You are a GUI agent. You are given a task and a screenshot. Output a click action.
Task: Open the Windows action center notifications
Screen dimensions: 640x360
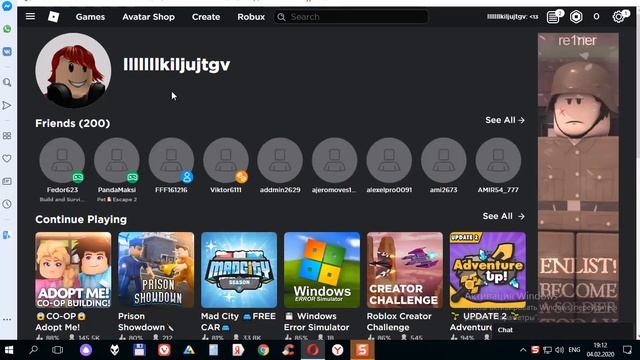coord(627,350)
